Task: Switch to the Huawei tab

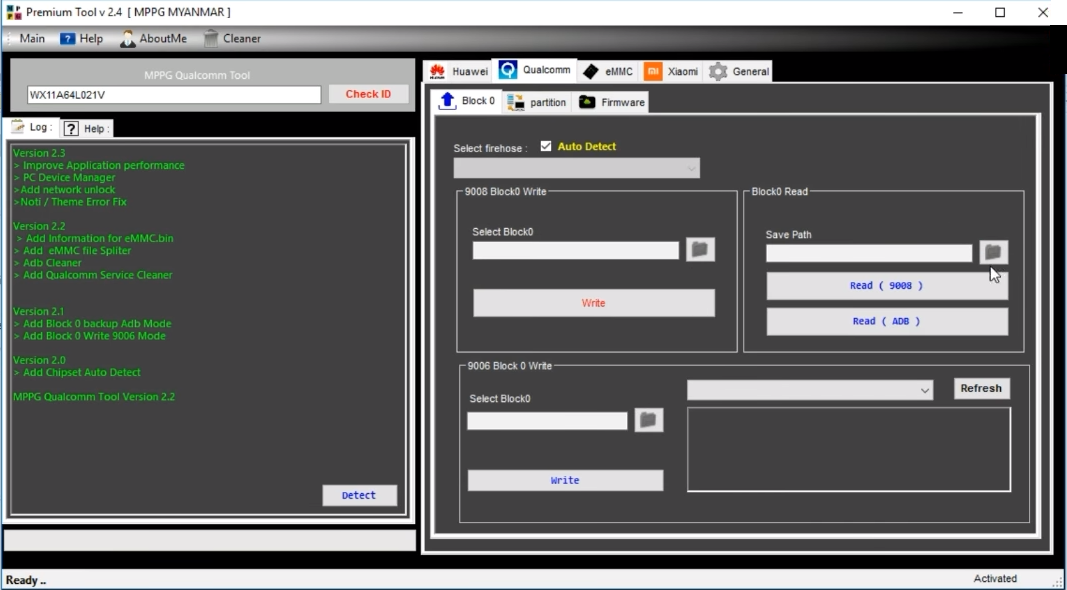Action: point(459,71)
